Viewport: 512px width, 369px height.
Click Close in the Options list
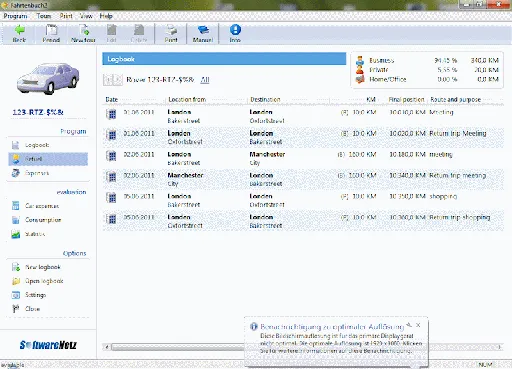pos(48,309)
